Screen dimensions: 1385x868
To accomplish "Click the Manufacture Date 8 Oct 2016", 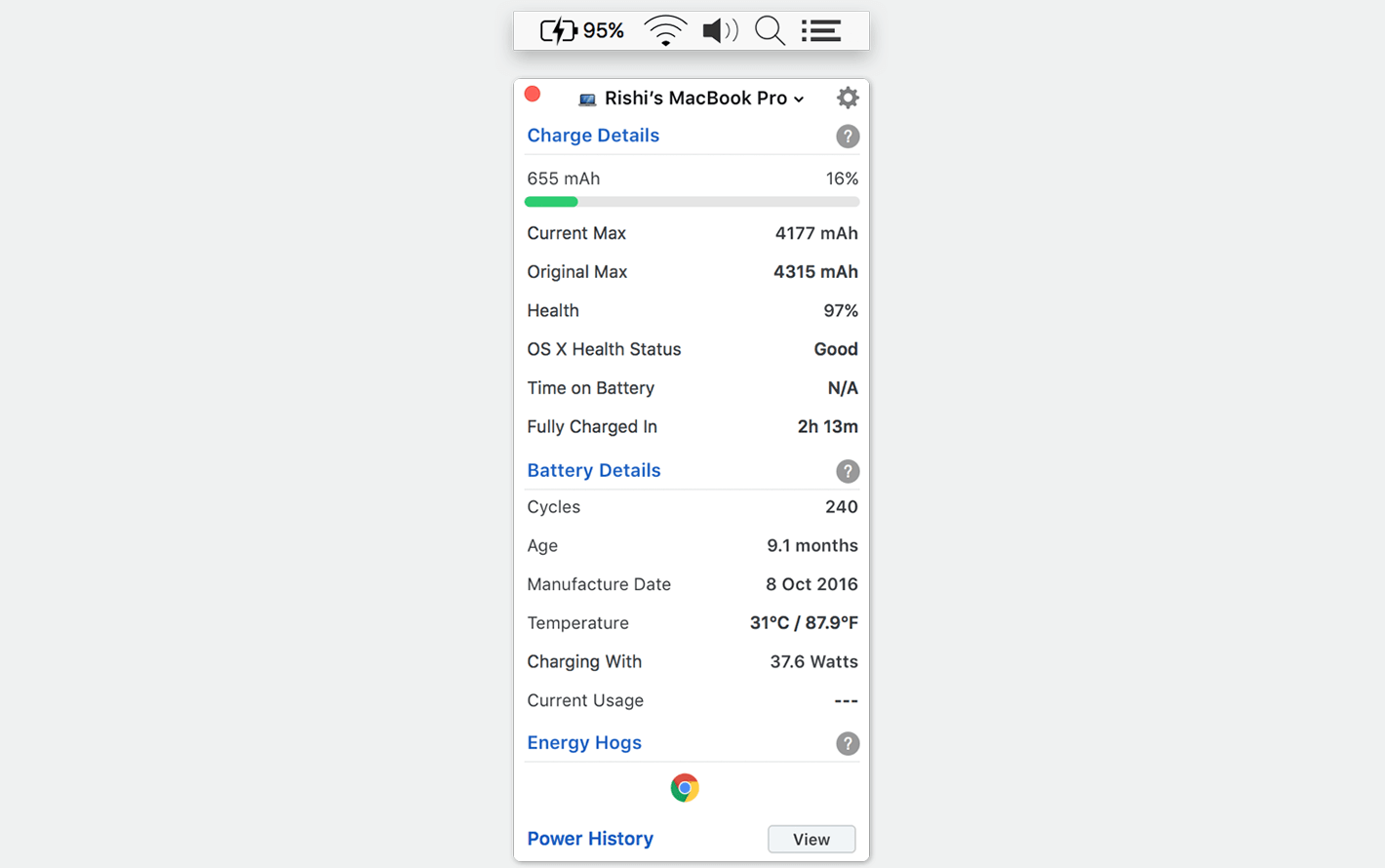I will [x=811, y=584].
